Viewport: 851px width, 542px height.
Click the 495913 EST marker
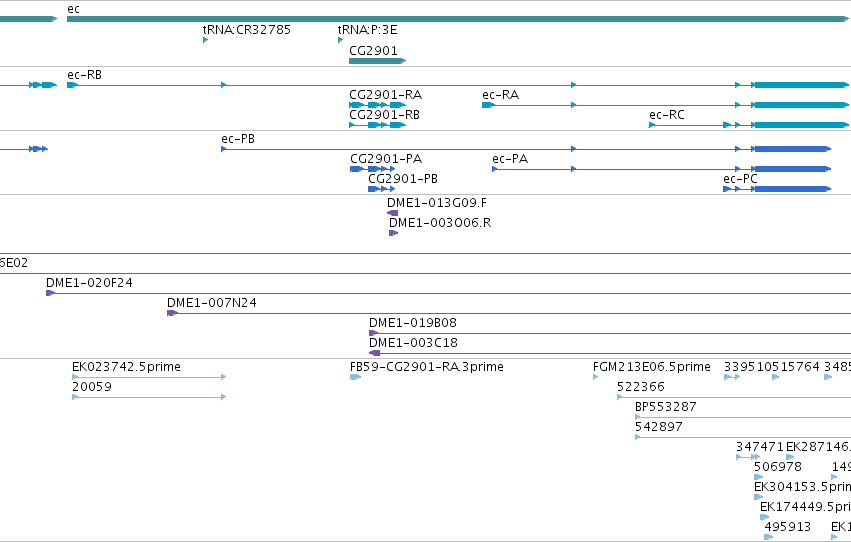pos(769,537)
